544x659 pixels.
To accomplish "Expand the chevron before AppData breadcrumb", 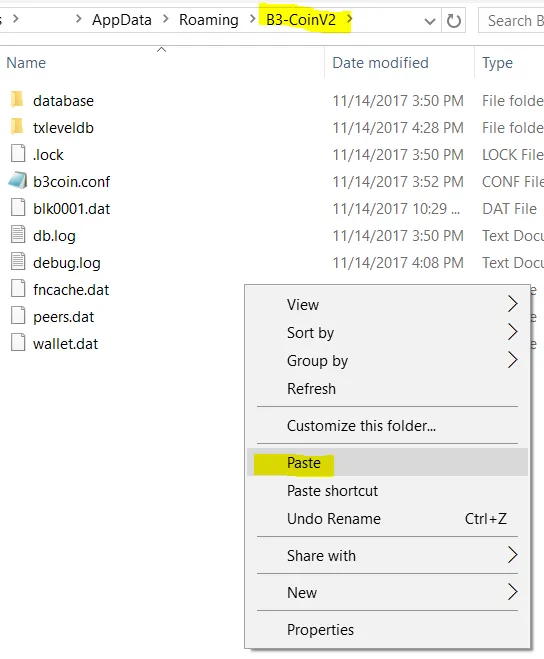I will 79,19.
